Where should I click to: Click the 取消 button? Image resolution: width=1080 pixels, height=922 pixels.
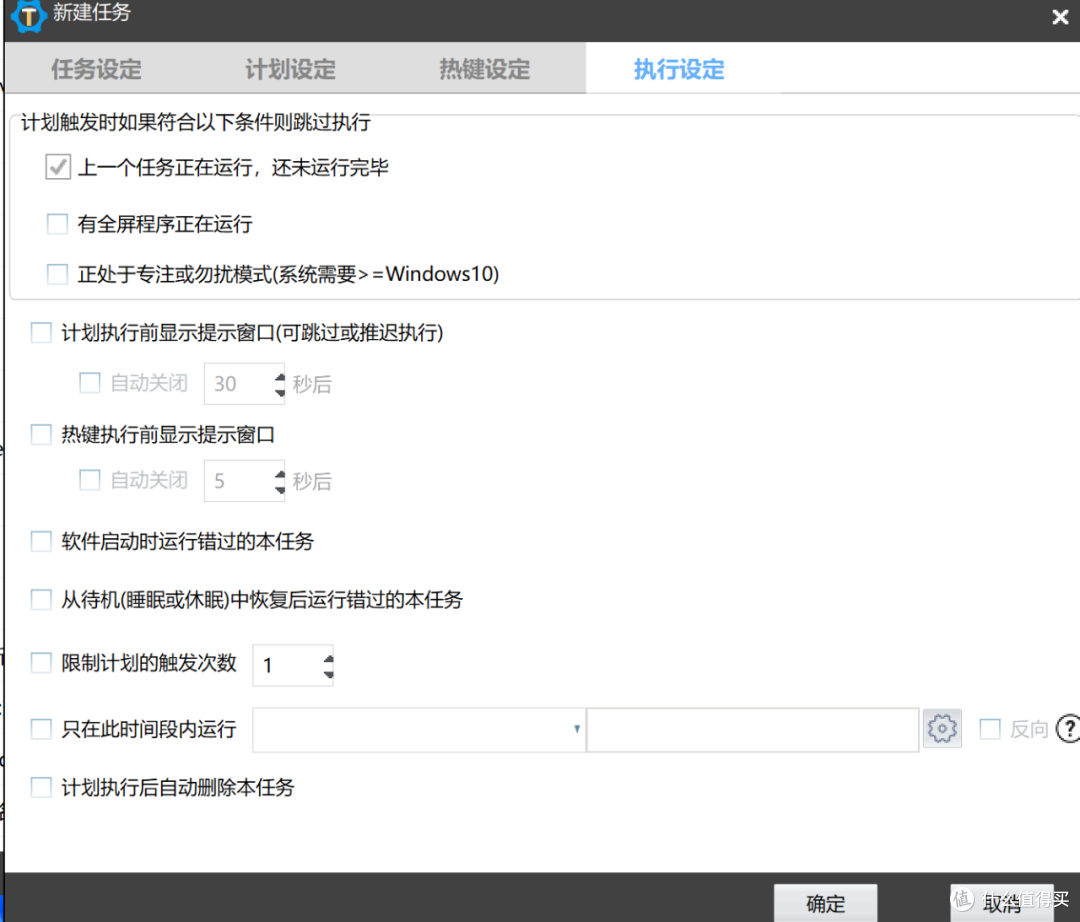[1001, 903]
